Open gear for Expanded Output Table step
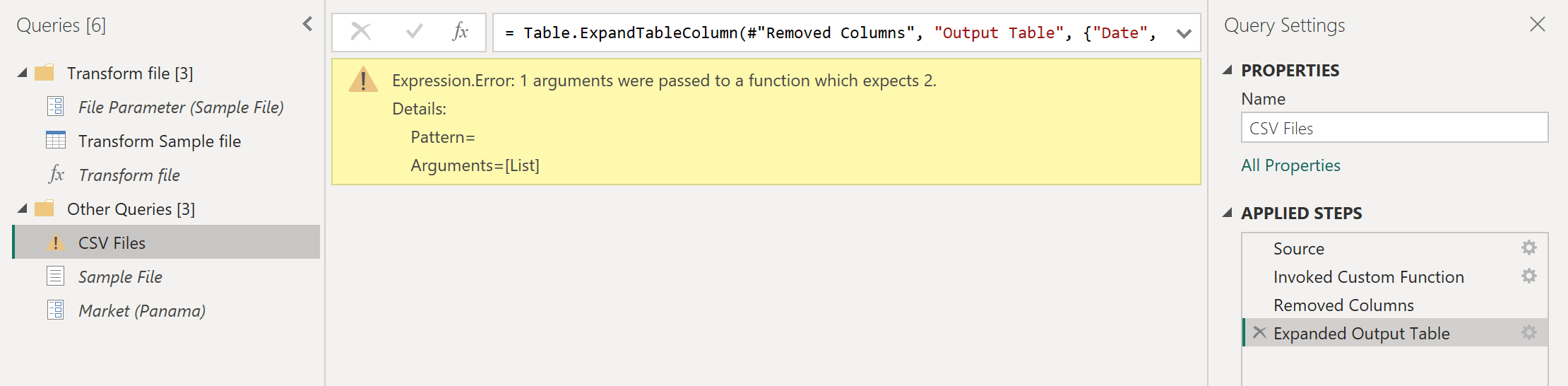Screen dimensions: 1568x386 pyautogui.click(x=1529, y=333)
